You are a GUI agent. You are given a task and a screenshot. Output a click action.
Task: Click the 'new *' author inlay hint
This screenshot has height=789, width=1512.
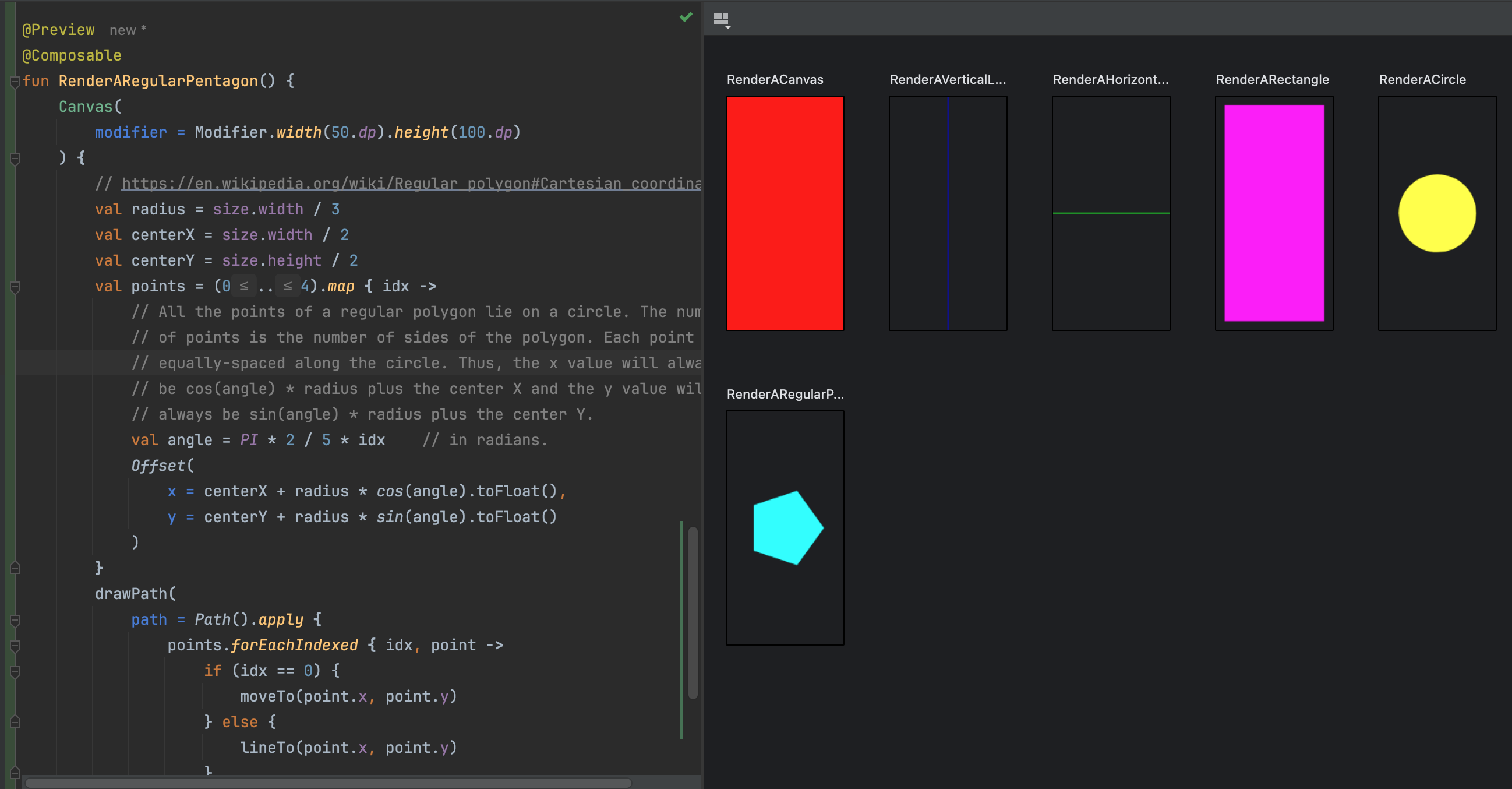(128, 30)
